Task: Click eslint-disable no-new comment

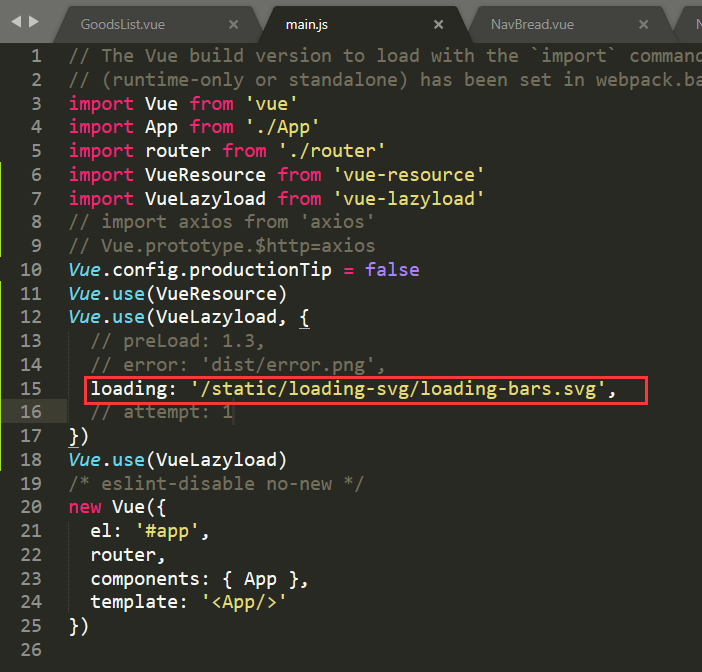Action: [216, 484]
